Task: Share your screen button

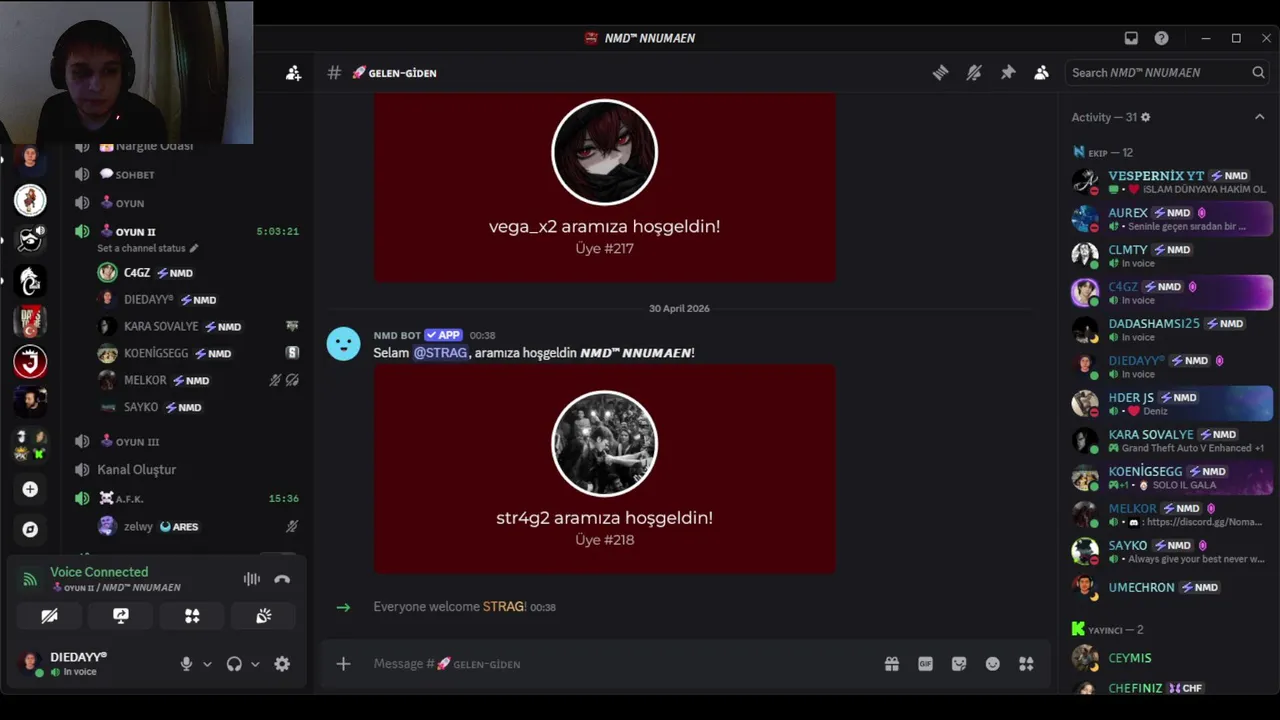Action: (121, 616)
